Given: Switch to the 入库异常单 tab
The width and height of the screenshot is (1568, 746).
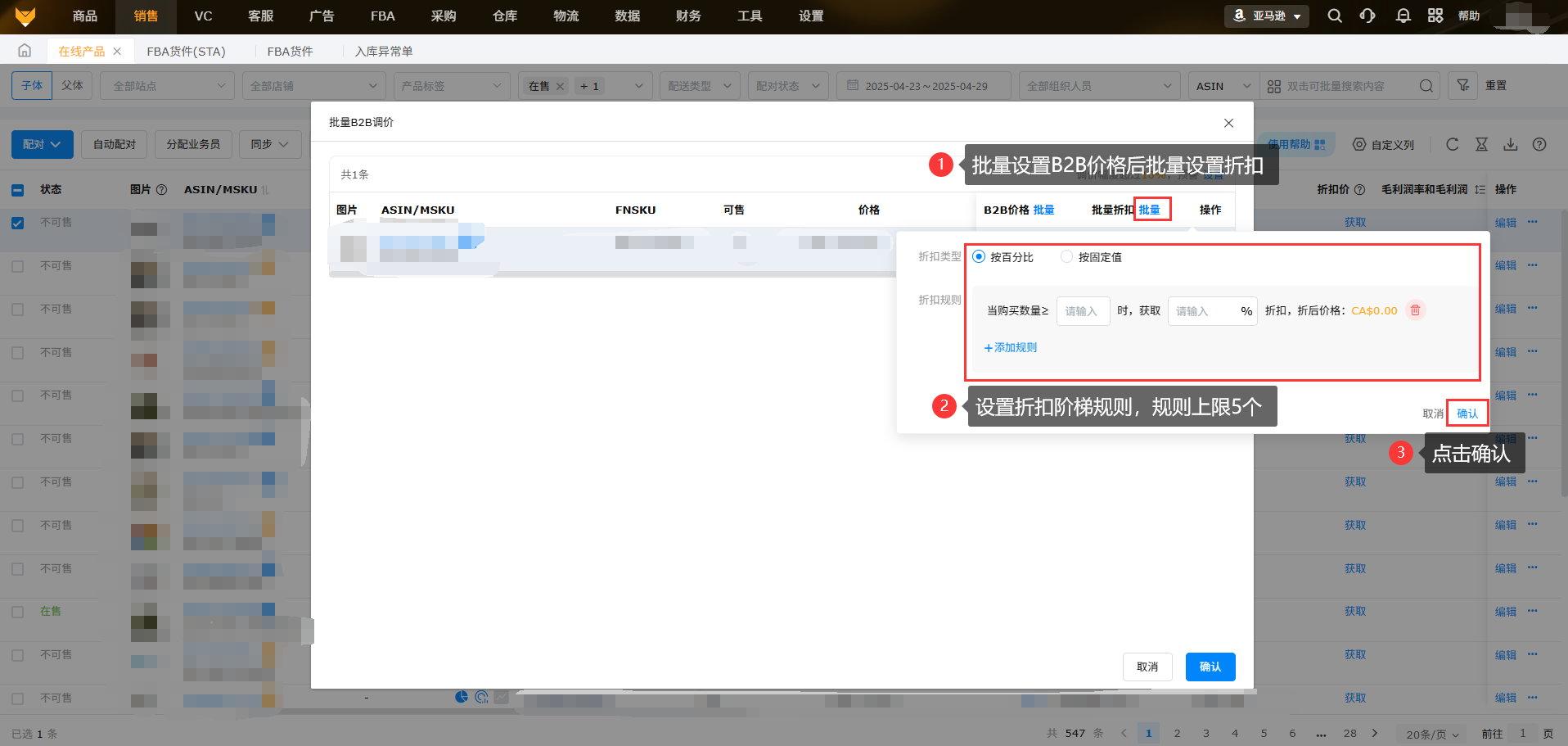Looking at the screenshot, I should [384, 51].
